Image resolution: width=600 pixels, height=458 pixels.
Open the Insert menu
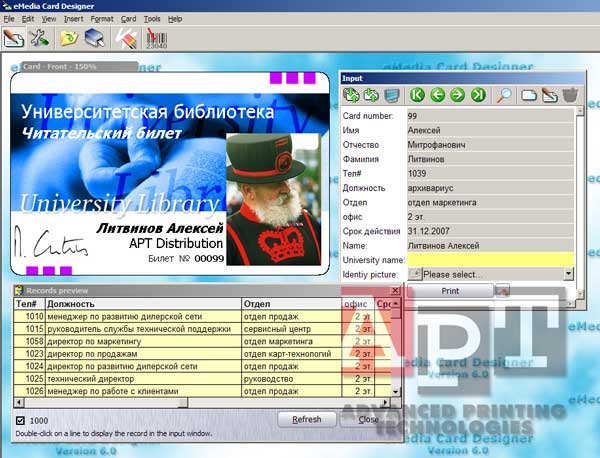73,19
